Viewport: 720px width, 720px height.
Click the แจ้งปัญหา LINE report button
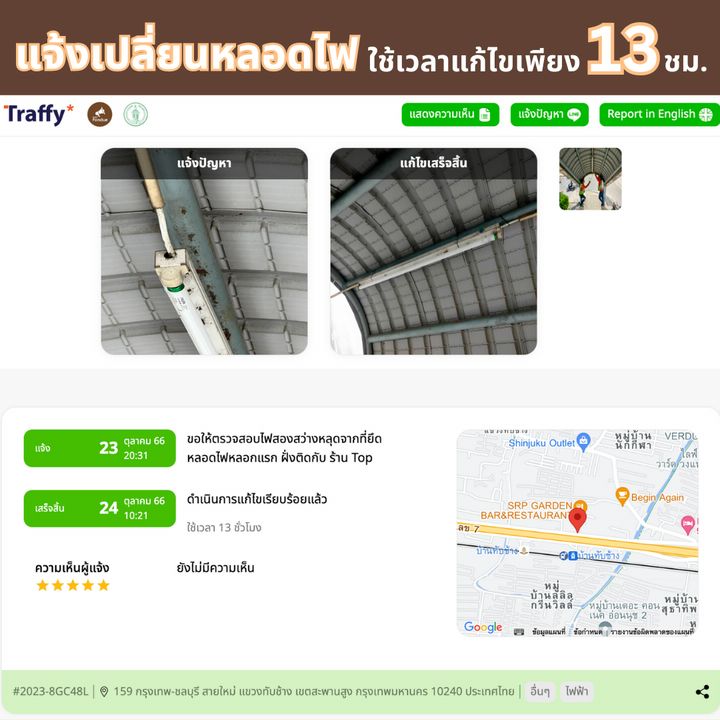[549, 114]
